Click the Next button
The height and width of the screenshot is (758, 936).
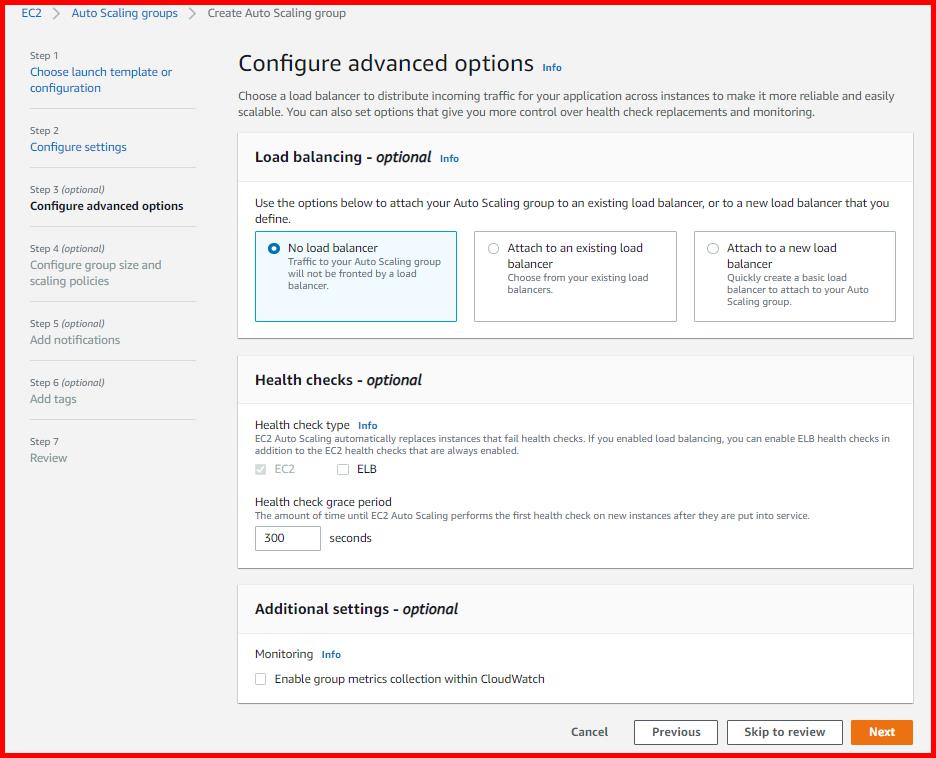(881, 732)
